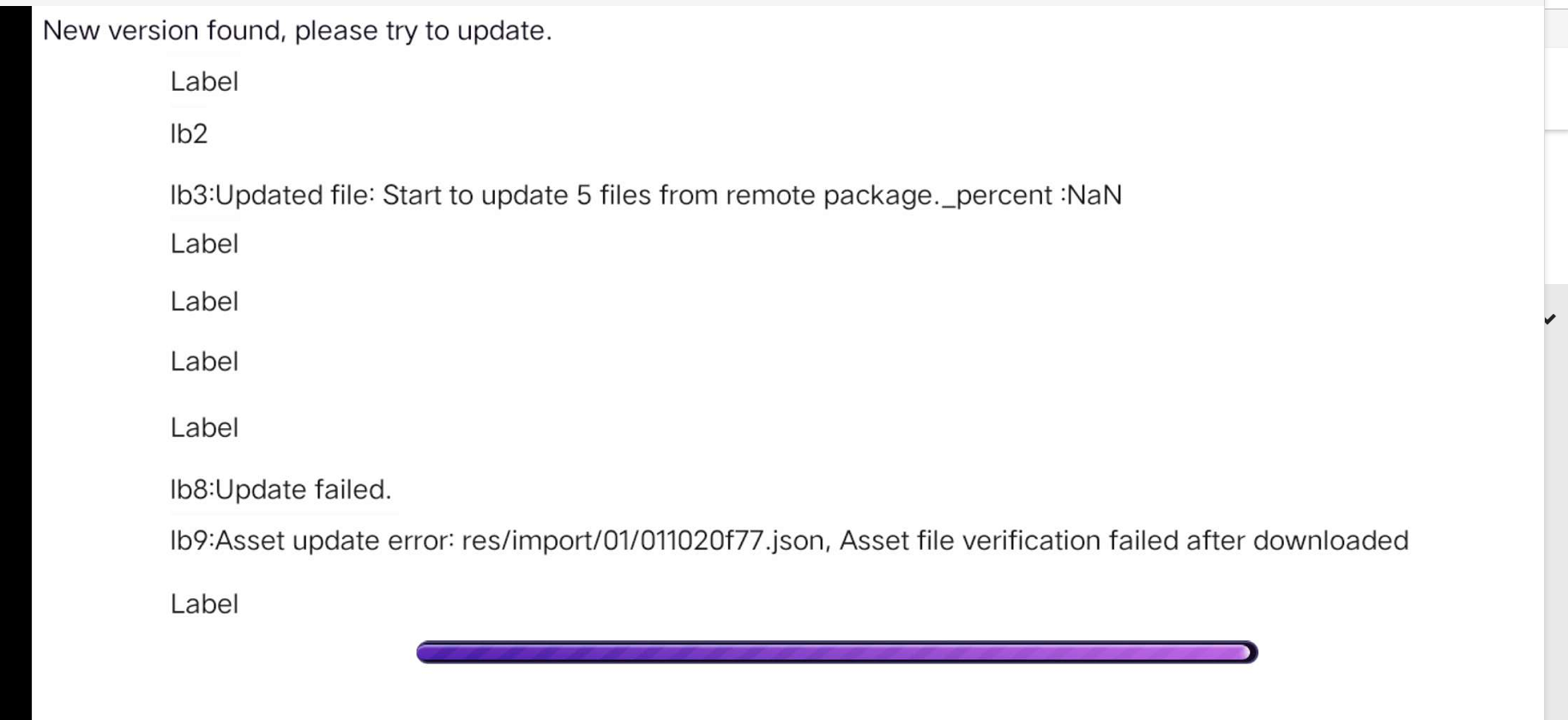
Task: Click the checkmark icon at right edge
Action: pos(1550,319)
